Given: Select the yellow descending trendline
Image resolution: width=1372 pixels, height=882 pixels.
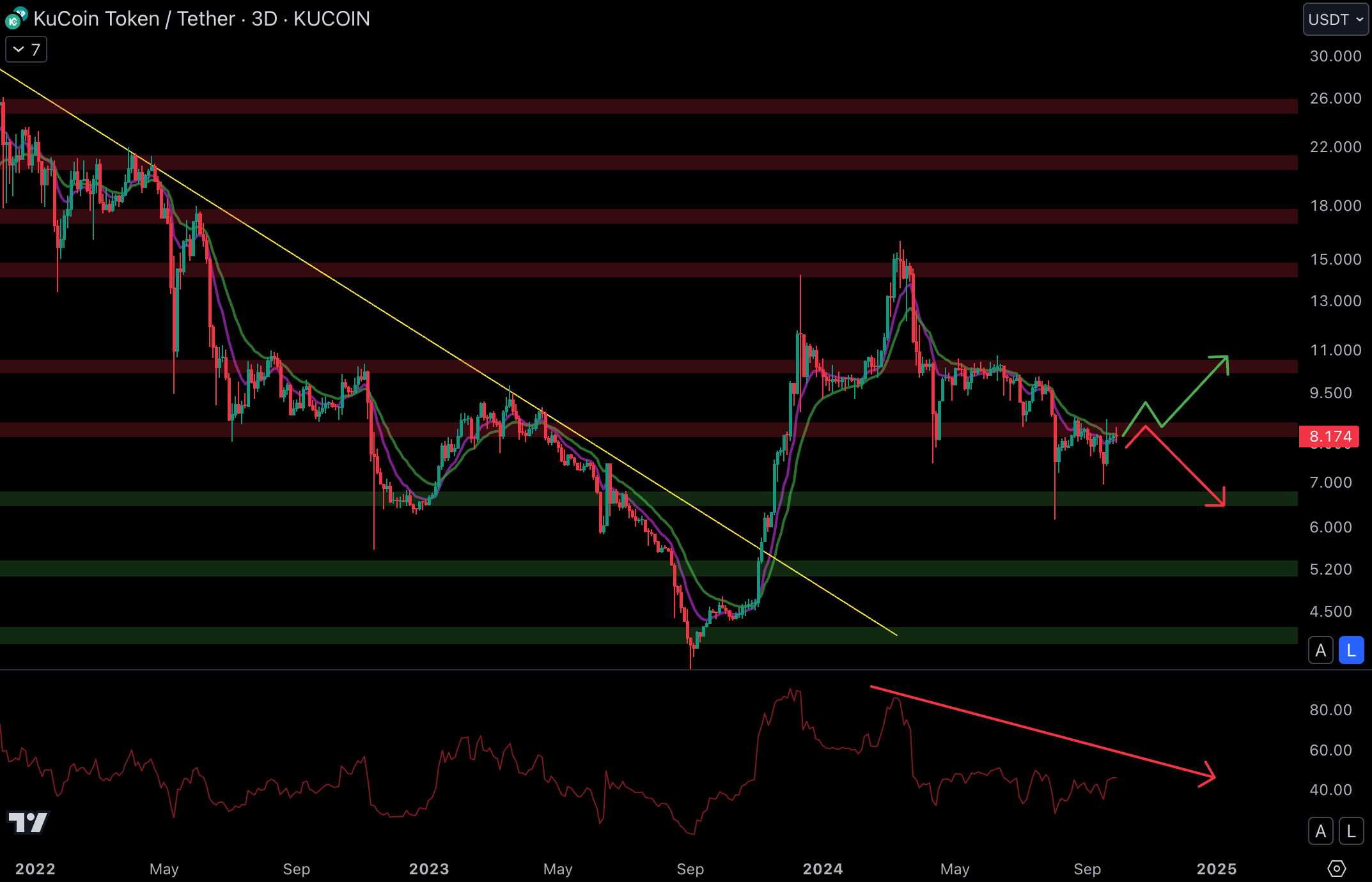Looking at the screenshot, I should (384, 311).
